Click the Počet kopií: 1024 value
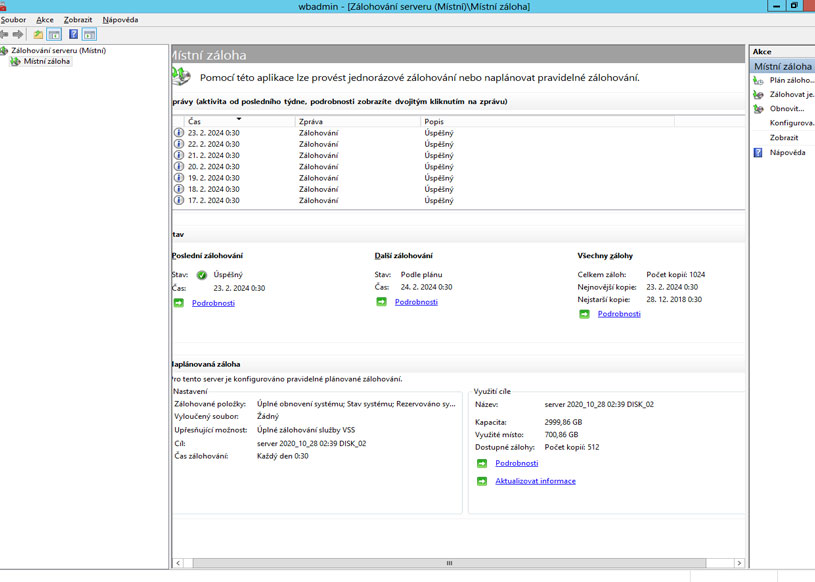The image size is (815, 582). [x=676, y=274]
